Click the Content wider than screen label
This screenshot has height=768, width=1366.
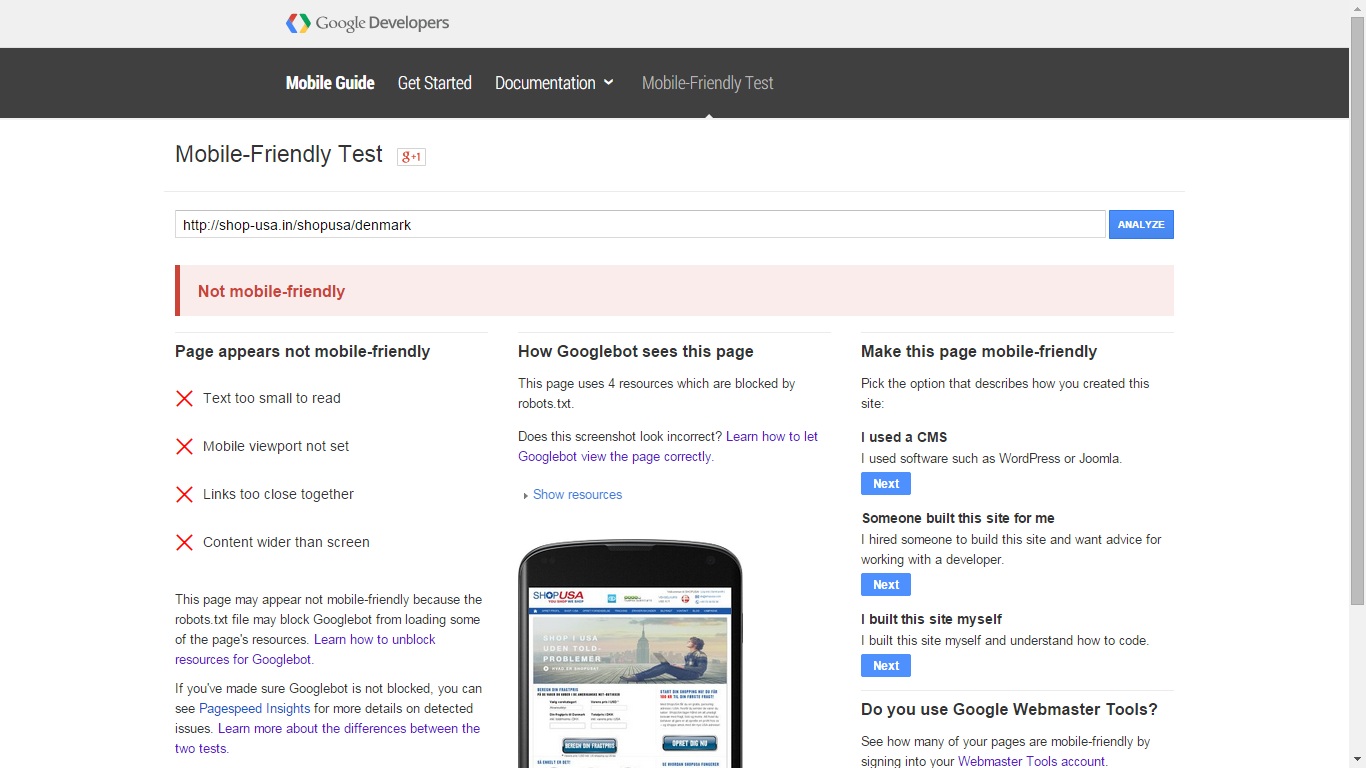click(x=286, y=542)
